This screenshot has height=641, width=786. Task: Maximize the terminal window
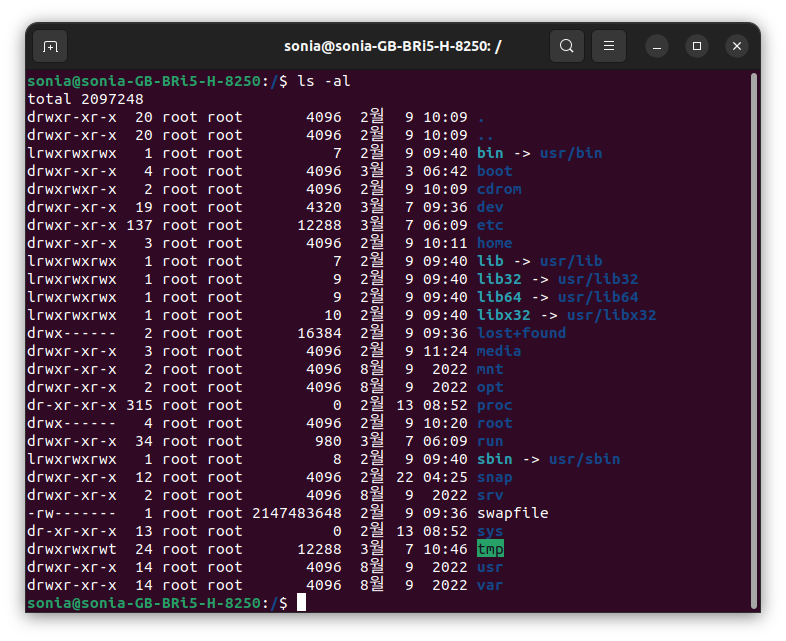697,47
